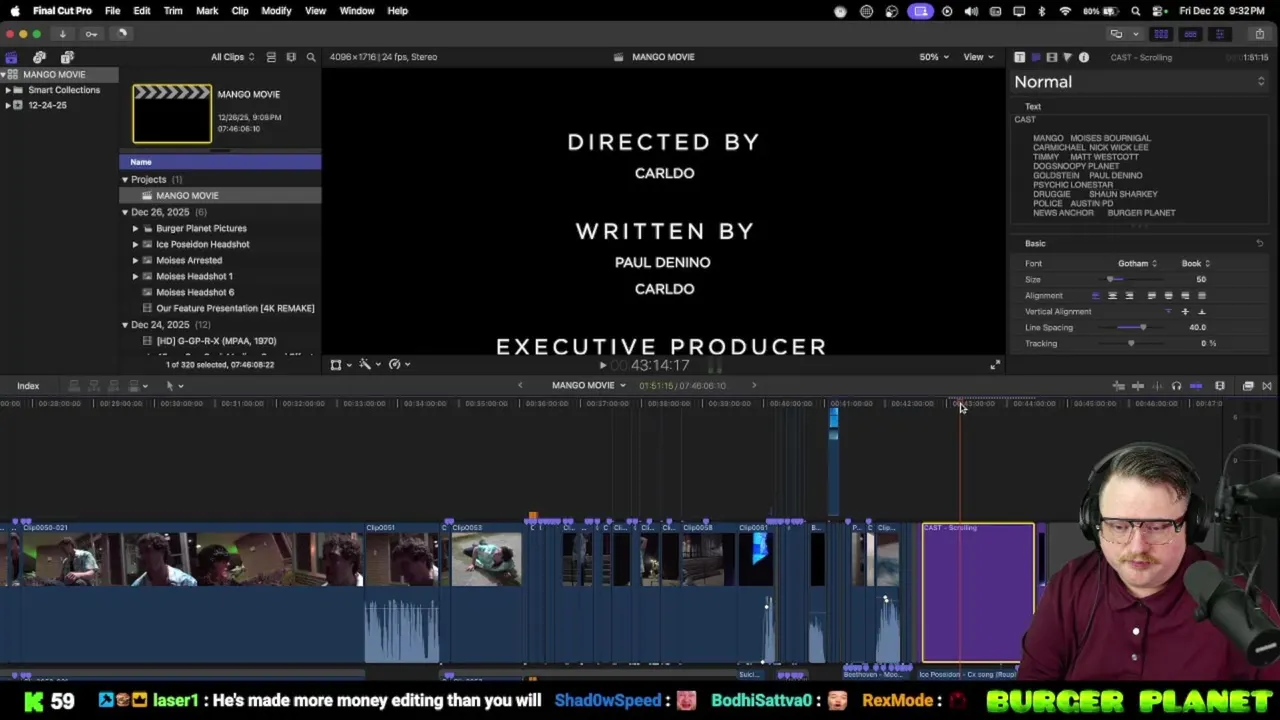
Task: Open viewer View options dropdown
Action: click(978, 57)
